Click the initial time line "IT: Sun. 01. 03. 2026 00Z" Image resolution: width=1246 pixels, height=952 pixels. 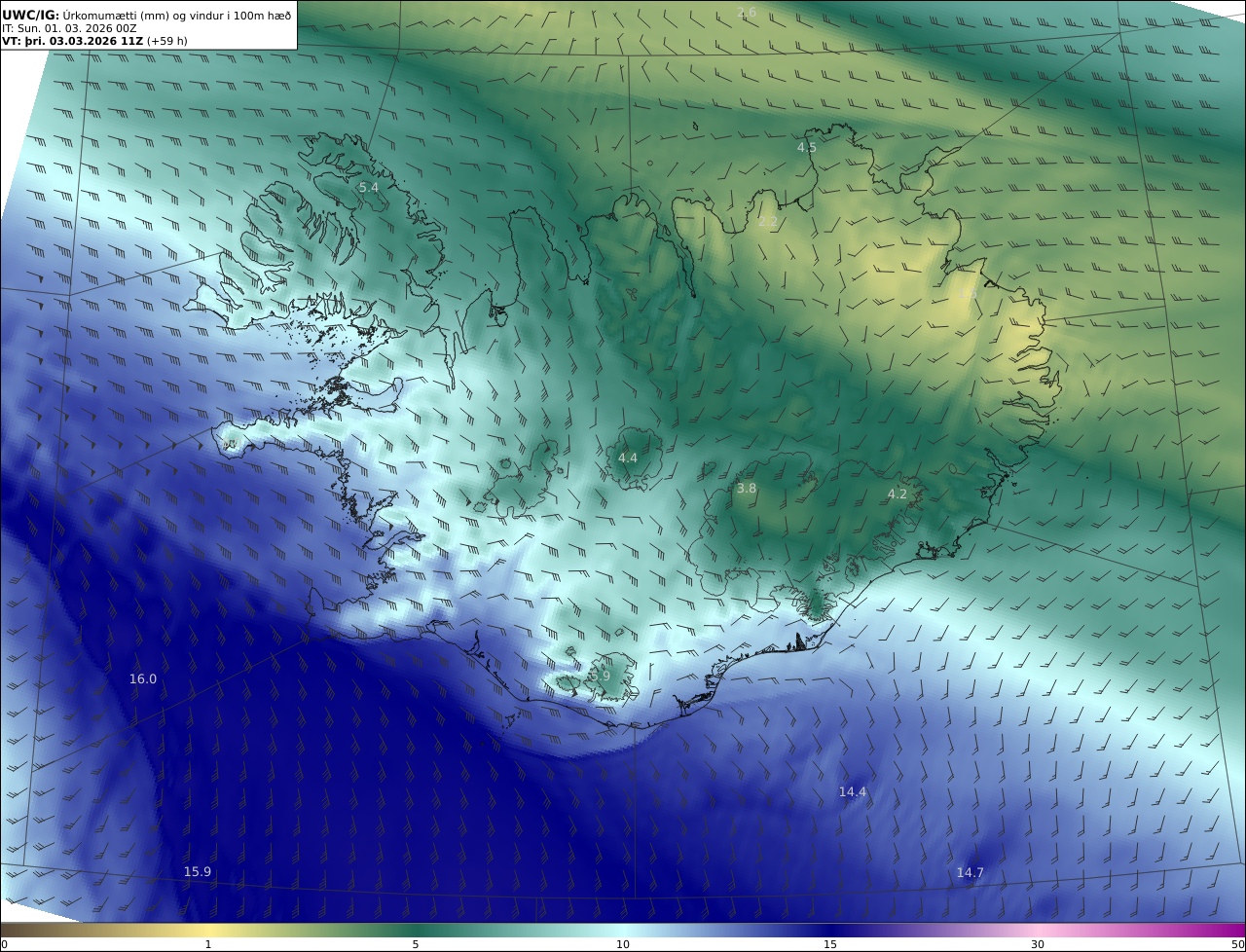point(69,28)
